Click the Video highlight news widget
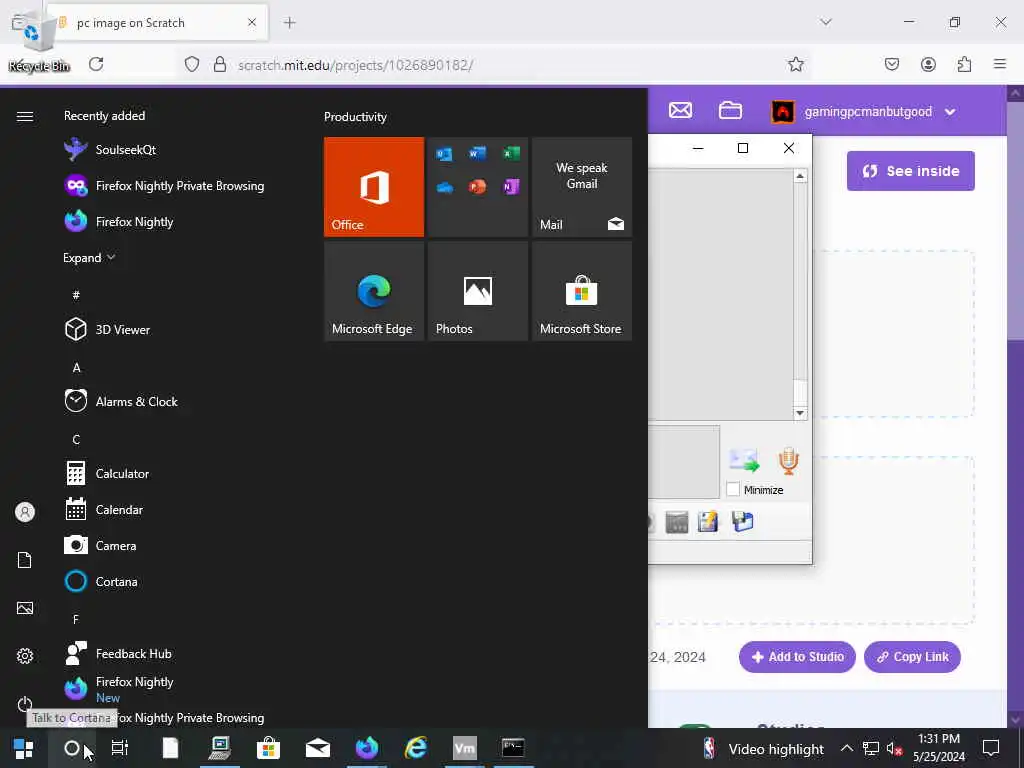 coord(763,748)
